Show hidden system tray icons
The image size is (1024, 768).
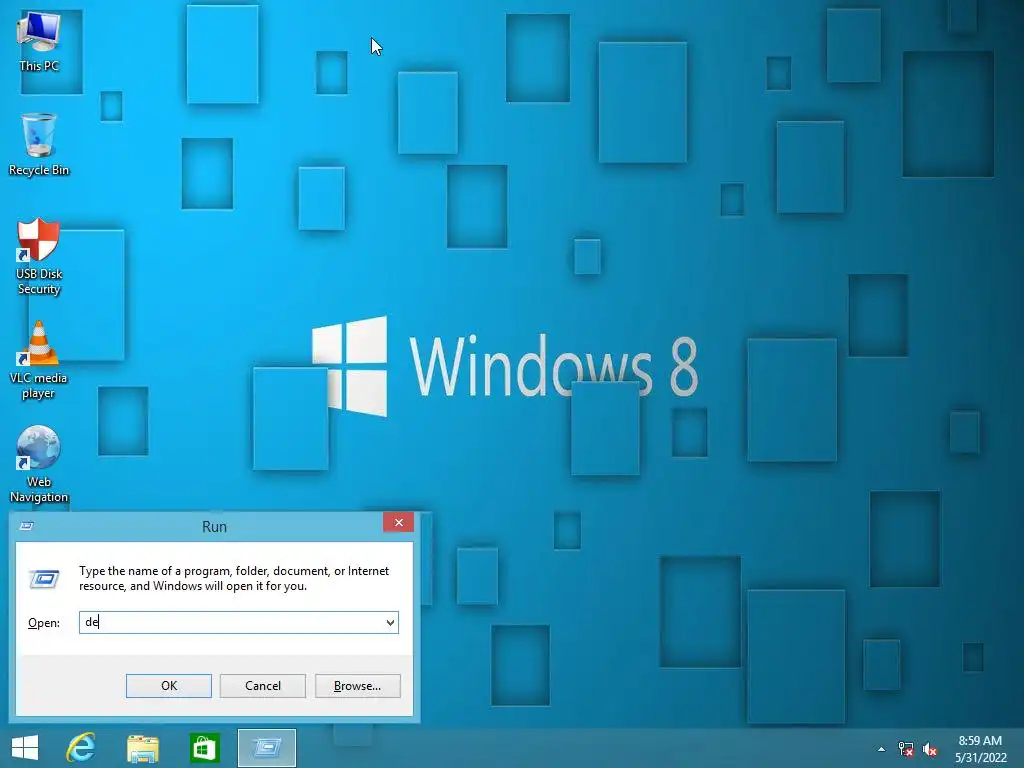[881, 749]
